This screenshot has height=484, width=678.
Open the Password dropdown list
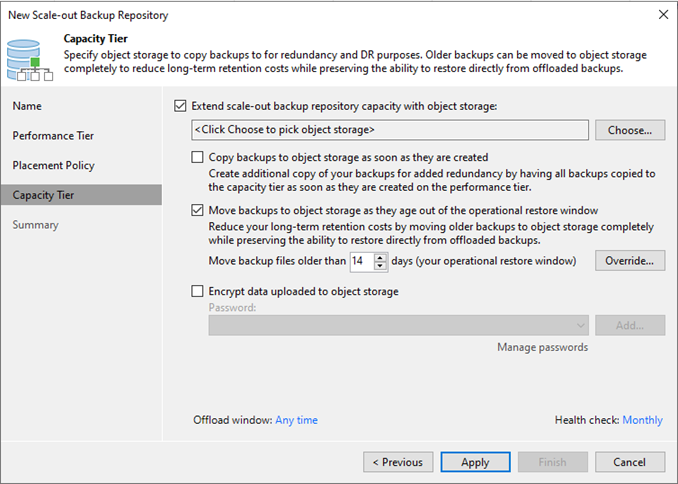point(398,325)
